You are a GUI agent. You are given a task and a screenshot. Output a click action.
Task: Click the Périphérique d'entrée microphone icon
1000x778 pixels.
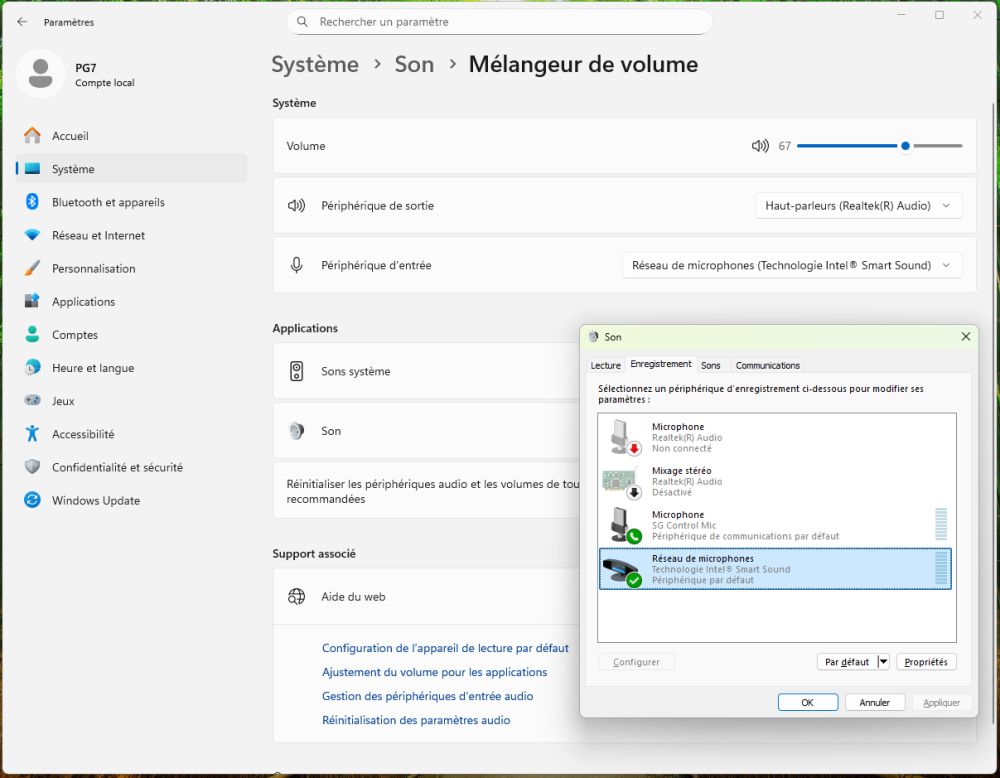(297, 265)
